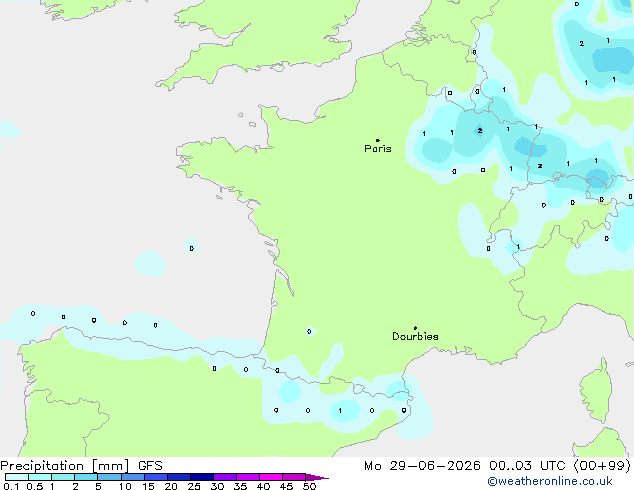
Task: Click the forecast date Mo 29-06-2026 text
Action: pyautogui.click(x=422, y=466)
